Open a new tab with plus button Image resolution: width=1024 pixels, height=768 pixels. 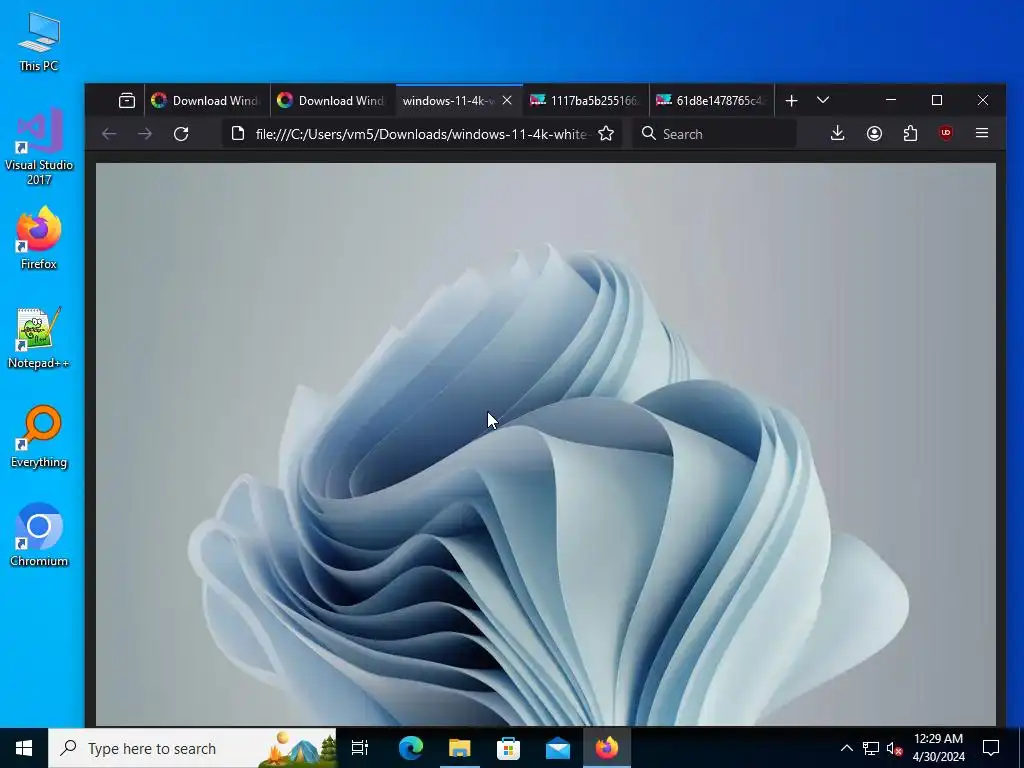click(792, 101)
